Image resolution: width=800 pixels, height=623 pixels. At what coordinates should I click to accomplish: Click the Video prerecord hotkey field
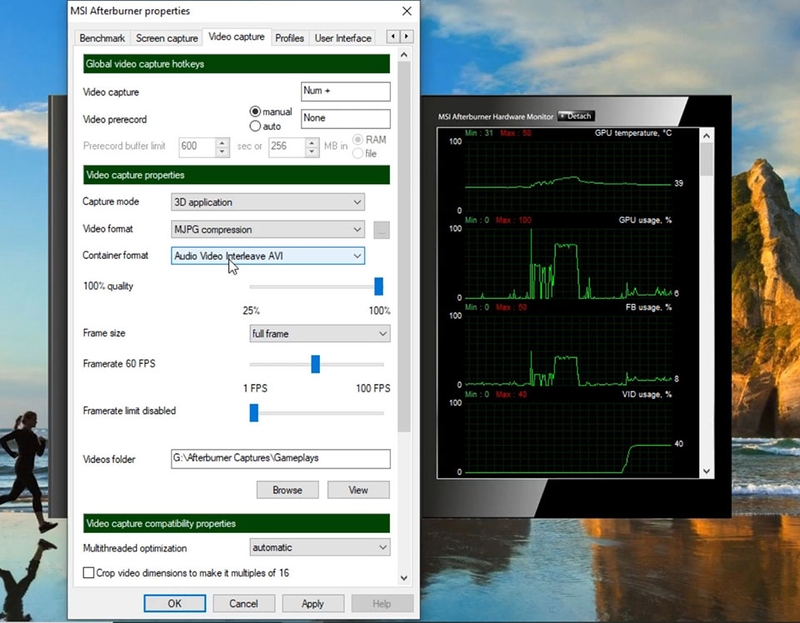click(x=345, y=118)
